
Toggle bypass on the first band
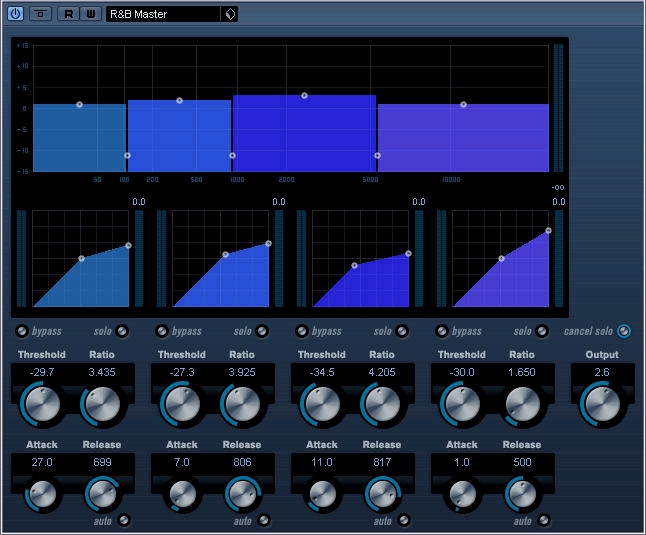point(21,331)
